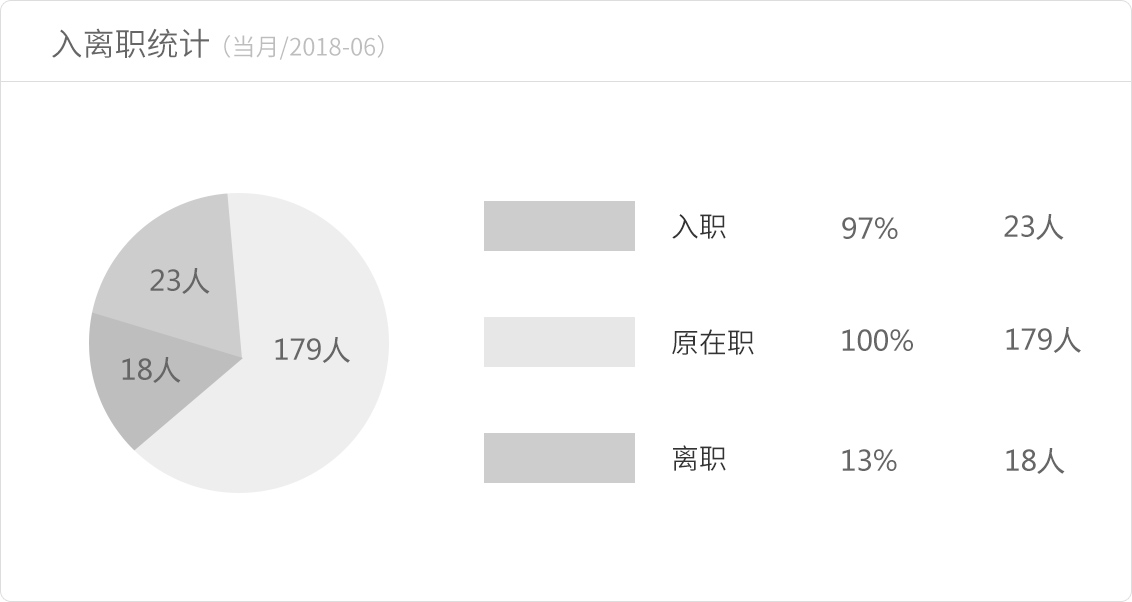Click the 179人 count in legend row
This screenshot has height=602, width=1132.
(x=1042, y=340)
